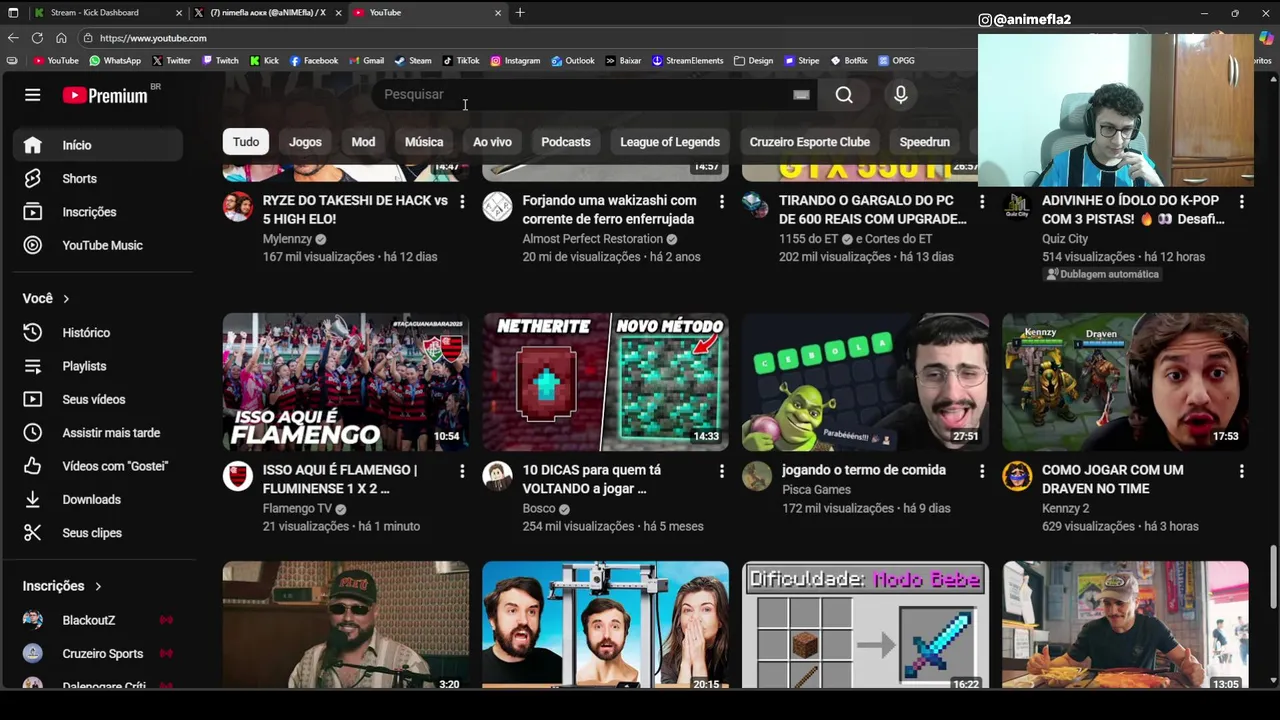Open the on-screen keyboard icon in search box
The height and width of the screenshot is (720, 1280).
(x=801, y=94)
